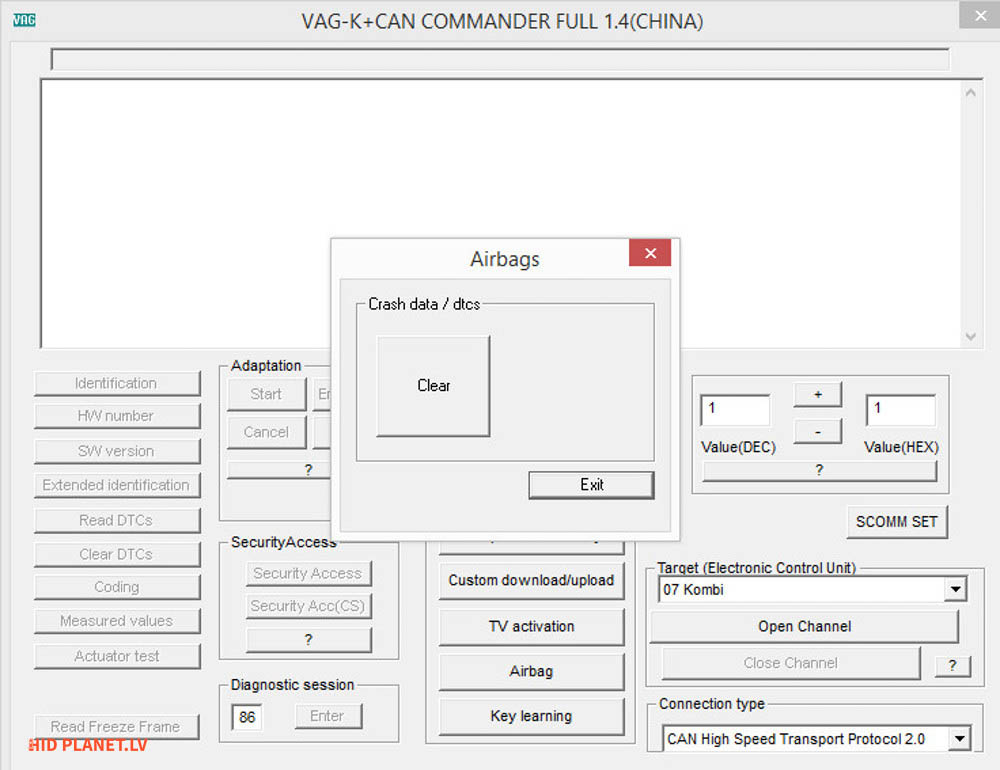Close the Airbags dialog with red X
Screen dimensions: 1000x770
(650, 253)
